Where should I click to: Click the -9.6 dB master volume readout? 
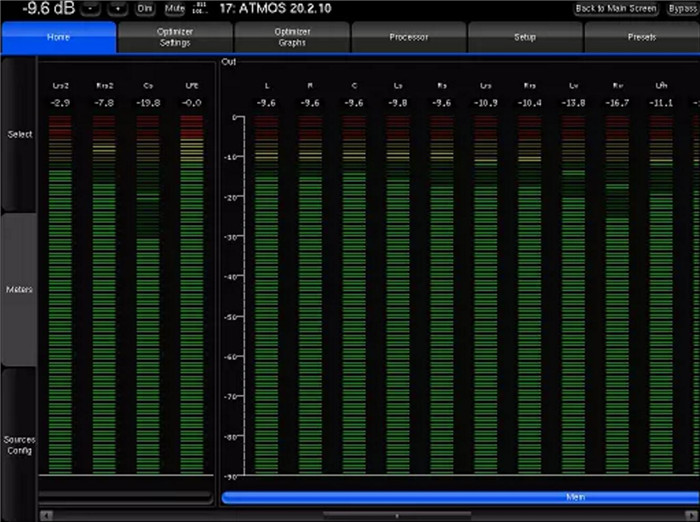49,8
